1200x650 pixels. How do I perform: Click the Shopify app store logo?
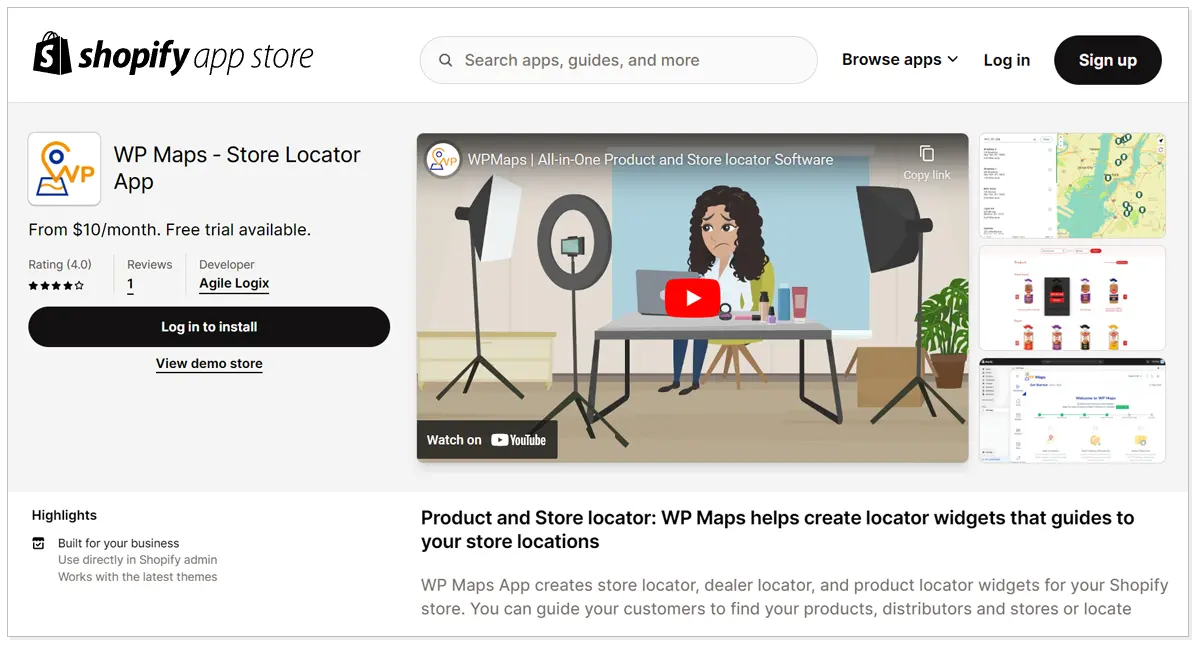173,54
